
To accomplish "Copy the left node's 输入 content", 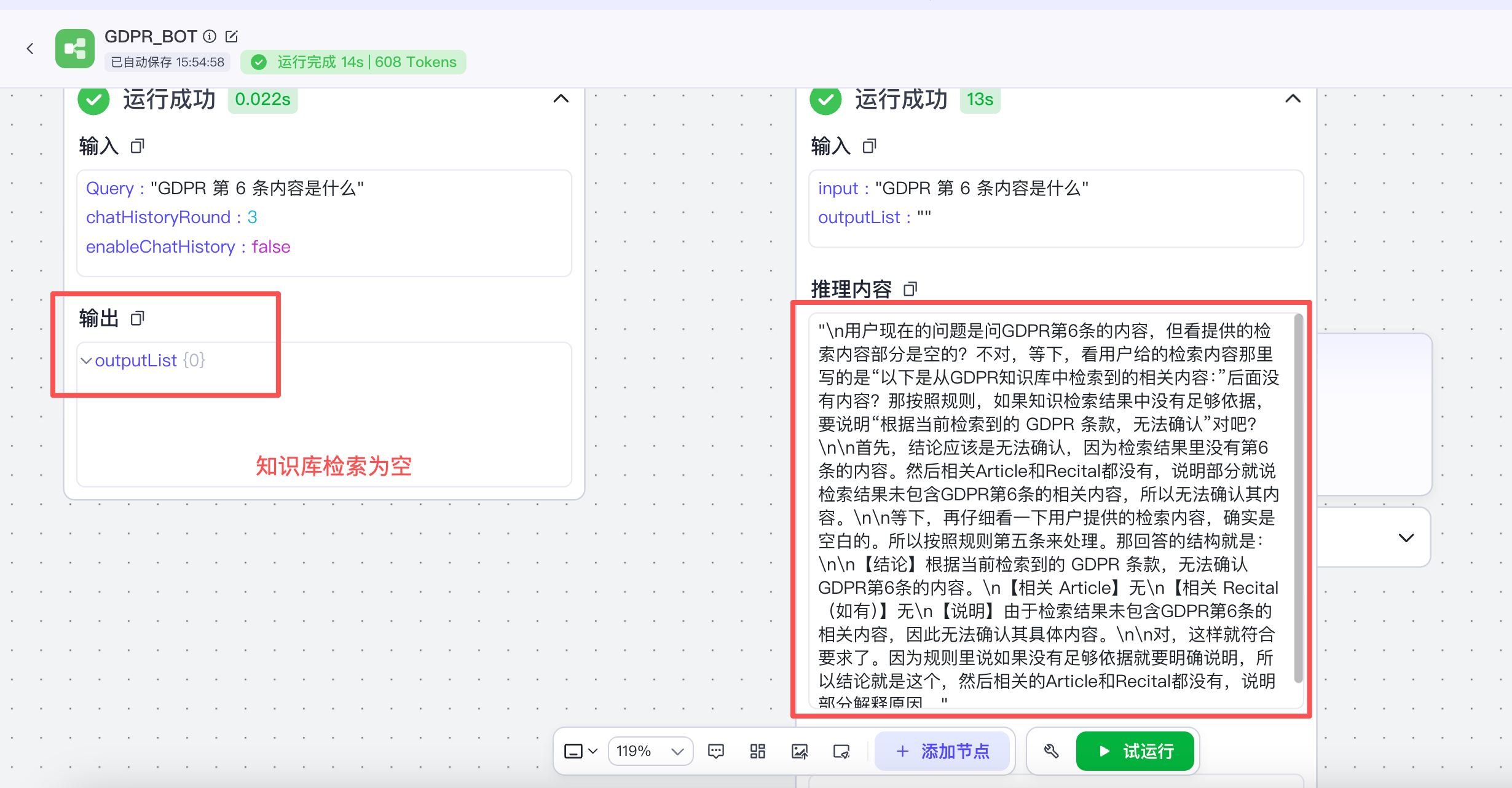I will [137, 146].
